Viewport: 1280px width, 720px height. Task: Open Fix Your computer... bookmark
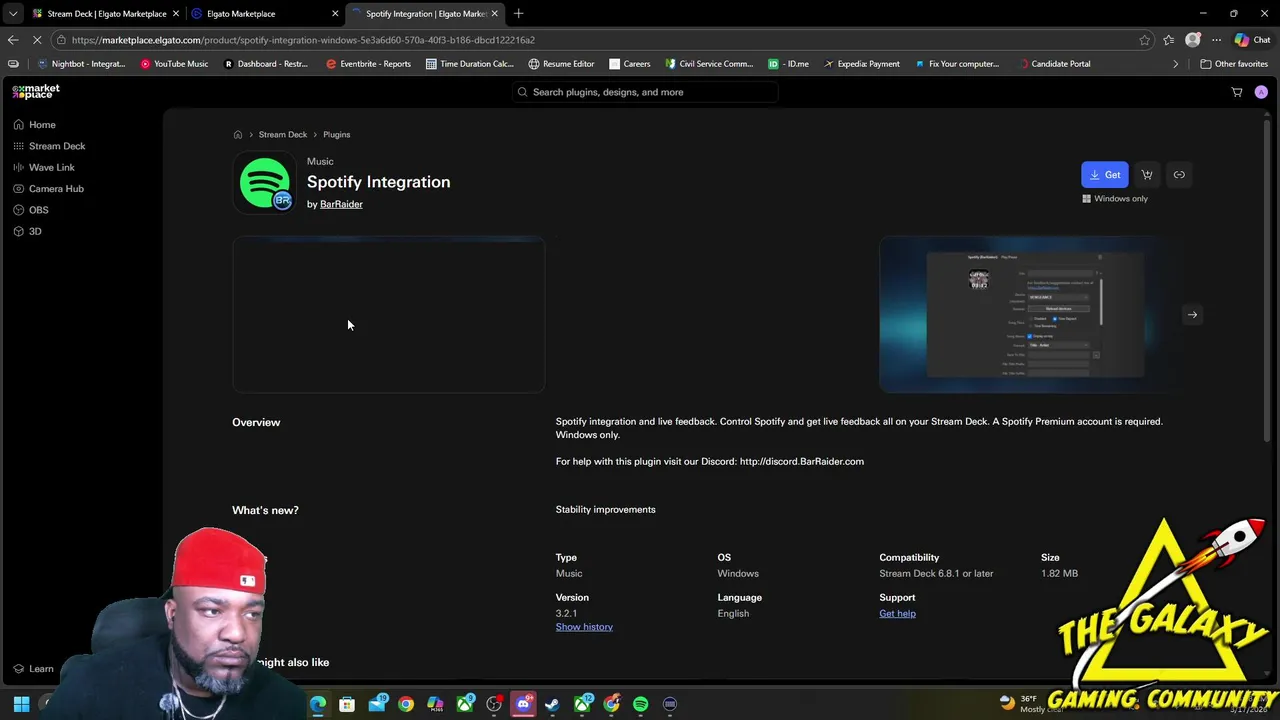957,64
